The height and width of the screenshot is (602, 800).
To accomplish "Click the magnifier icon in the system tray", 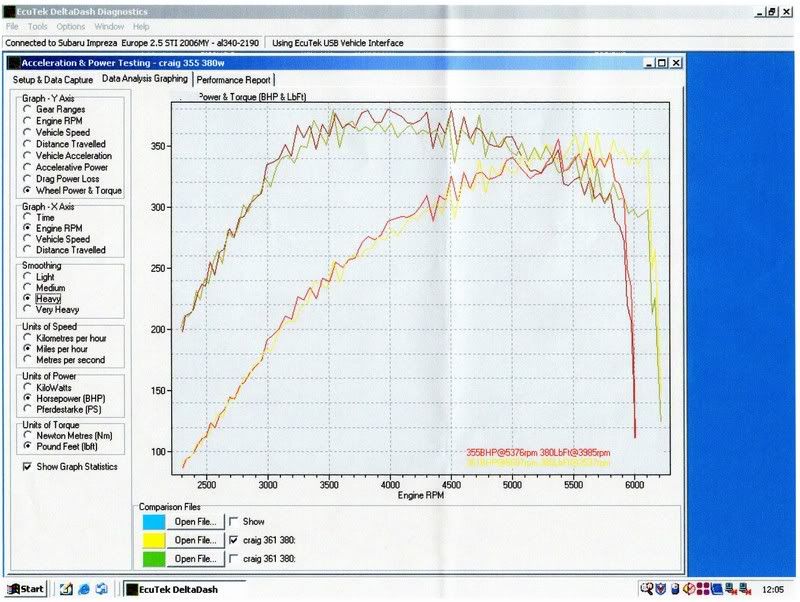I will pos(646,589).
